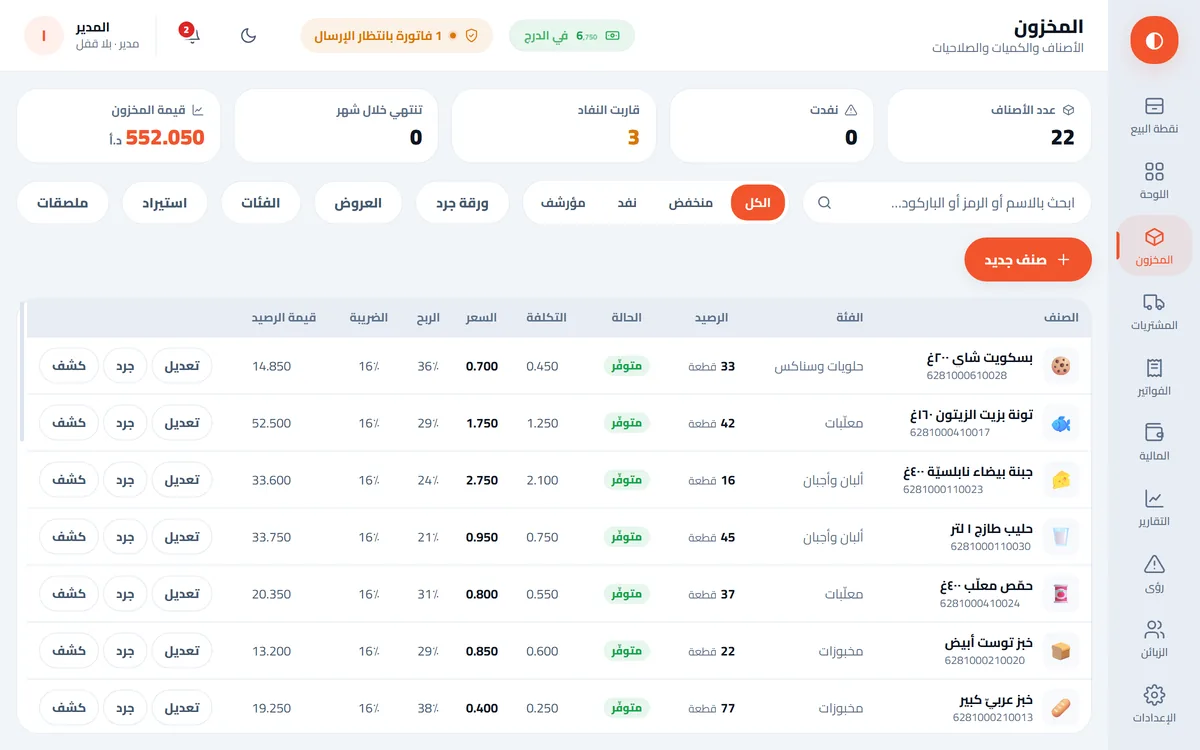Viewport: 1200px width, 750px height.
Task: Click استيراد import button
Action: pos(165,203)
